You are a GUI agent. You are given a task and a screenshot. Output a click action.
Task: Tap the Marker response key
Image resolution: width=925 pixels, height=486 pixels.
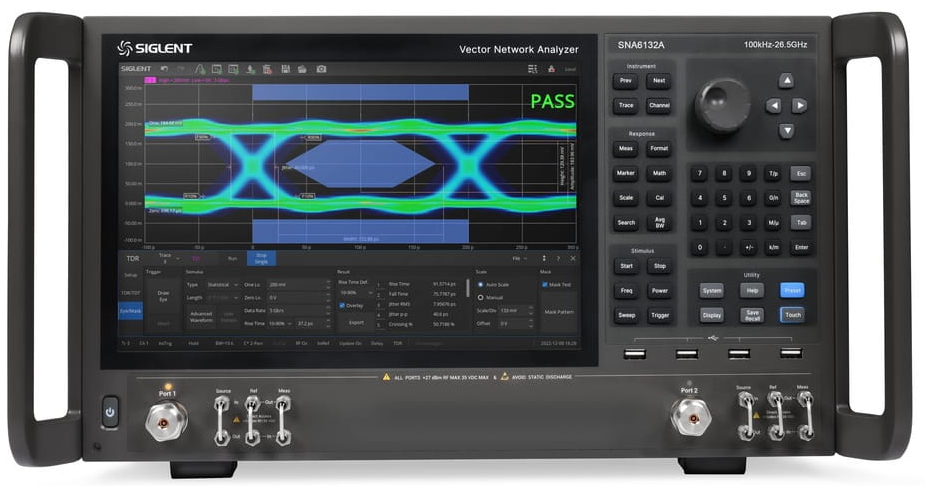[625, 173]
